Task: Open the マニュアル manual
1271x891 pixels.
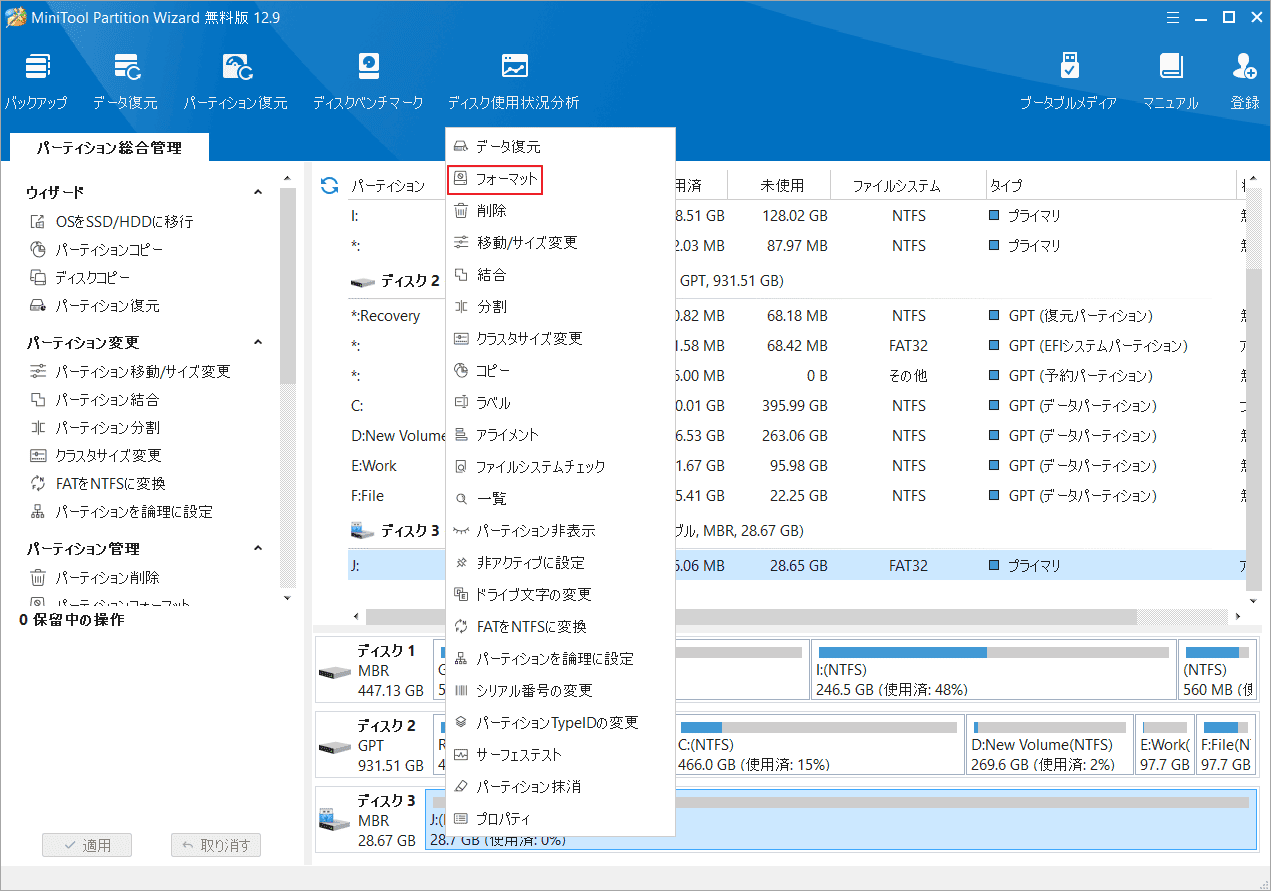Action: click(x=1170, y=82)
